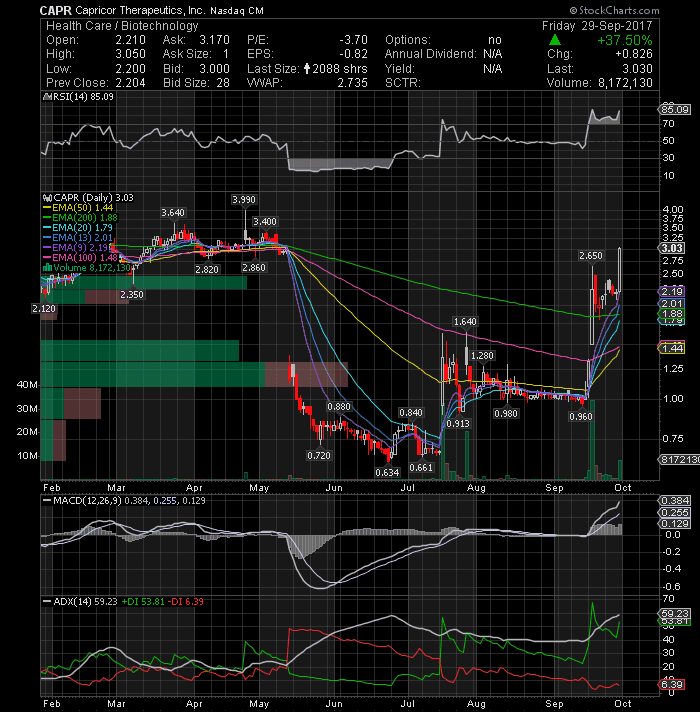Click the 0.913 low annotation
700x712 pixels.
tap(458, 424)
